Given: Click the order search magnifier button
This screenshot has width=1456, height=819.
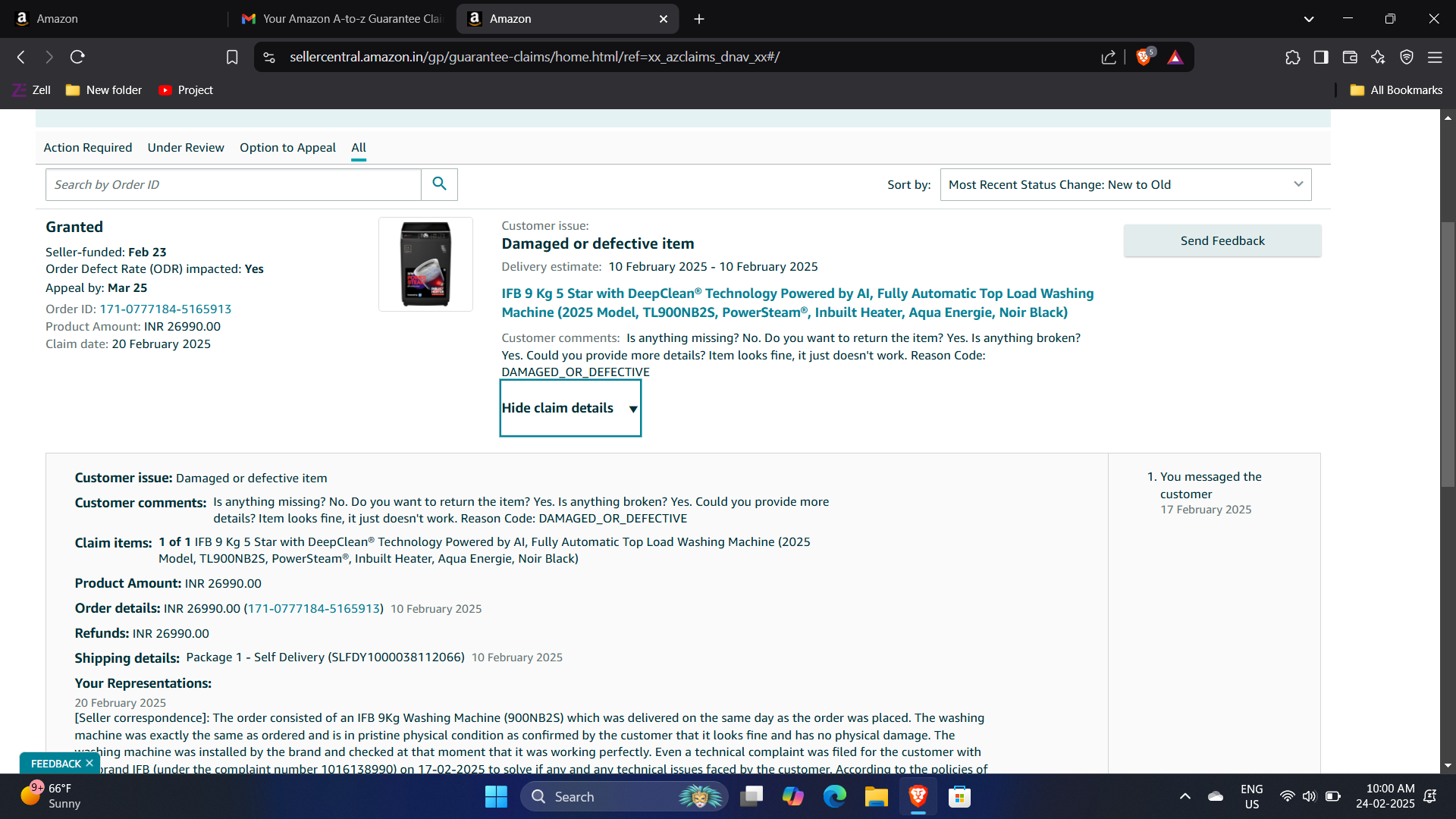Looking at the screenshot, I should coord(439,184).
